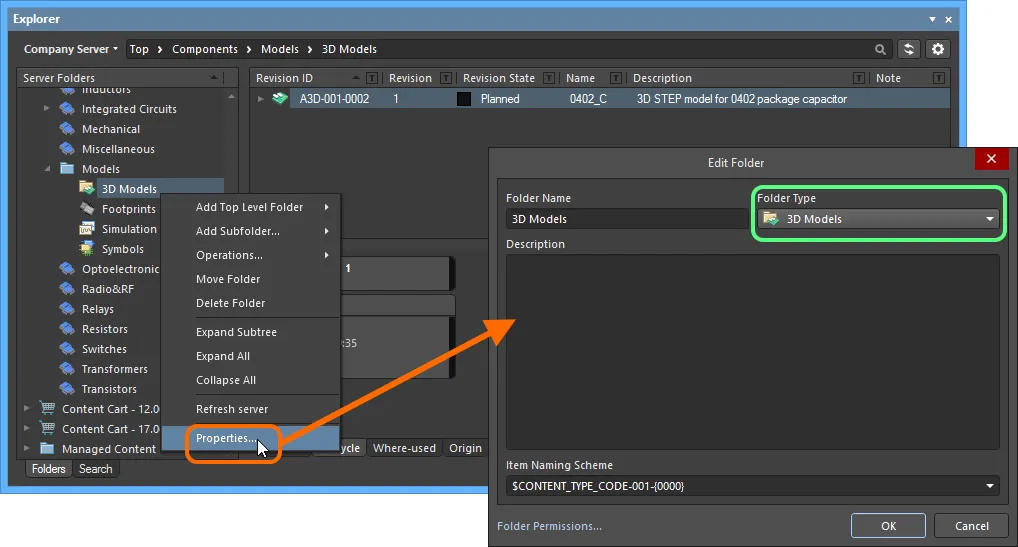Click the Transistors folder icon
The image size is (1018, 547).
[x=67, y=389]
